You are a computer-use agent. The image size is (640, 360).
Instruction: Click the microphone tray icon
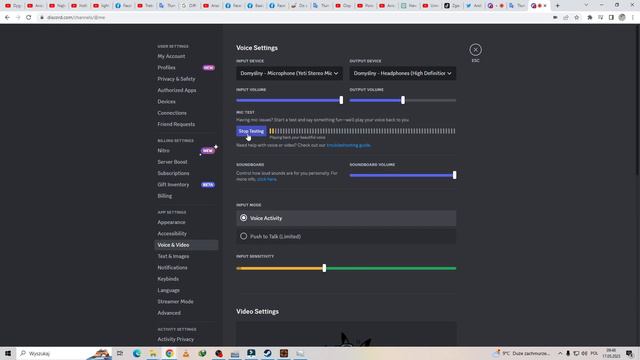click(x=568, y=353)
